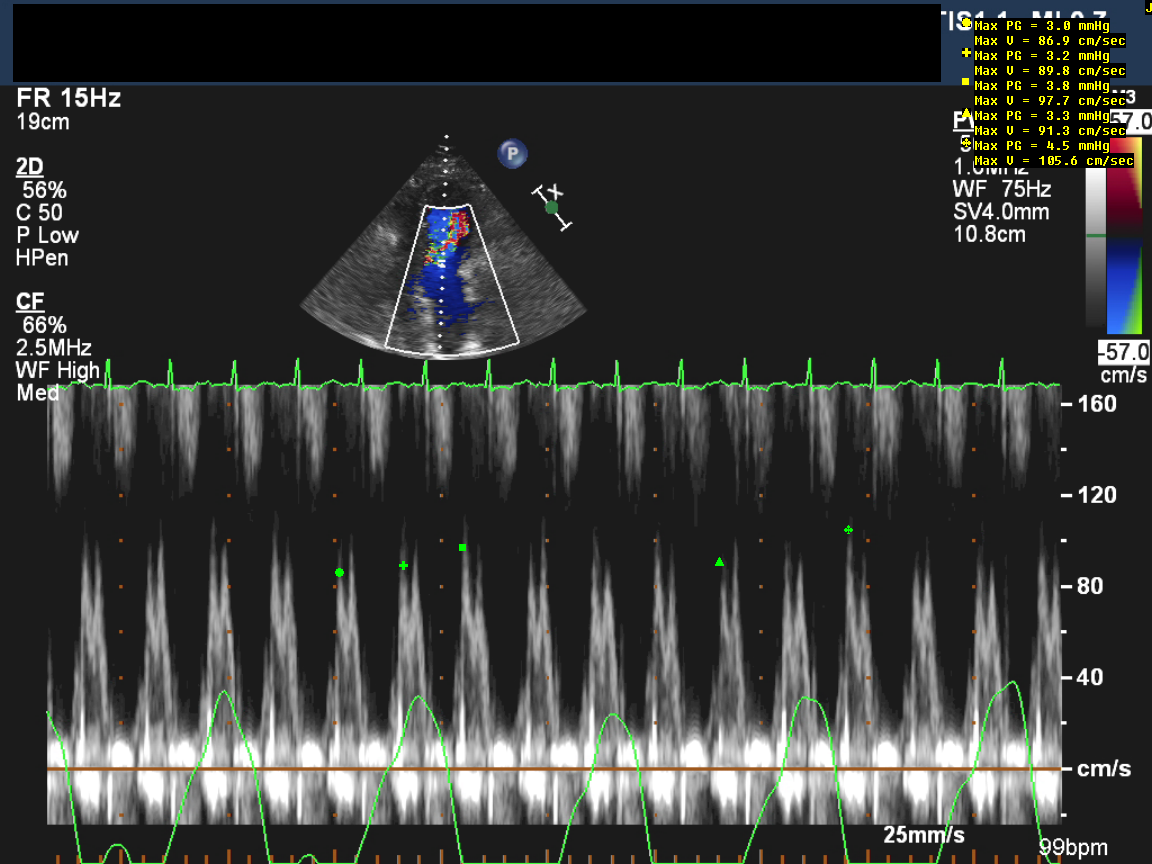The image size is (1152, 864).
Task: Click yellow square icon in measurement list
Action: pos(965,81)
